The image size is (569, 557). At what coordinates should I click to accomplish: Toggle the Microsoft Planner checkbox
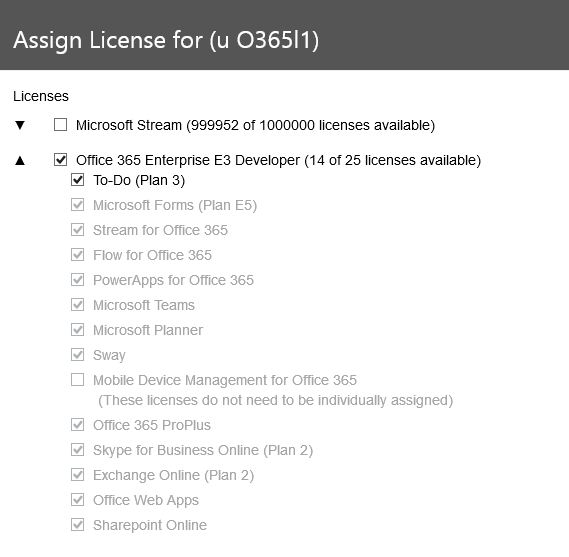coord(78,330)
